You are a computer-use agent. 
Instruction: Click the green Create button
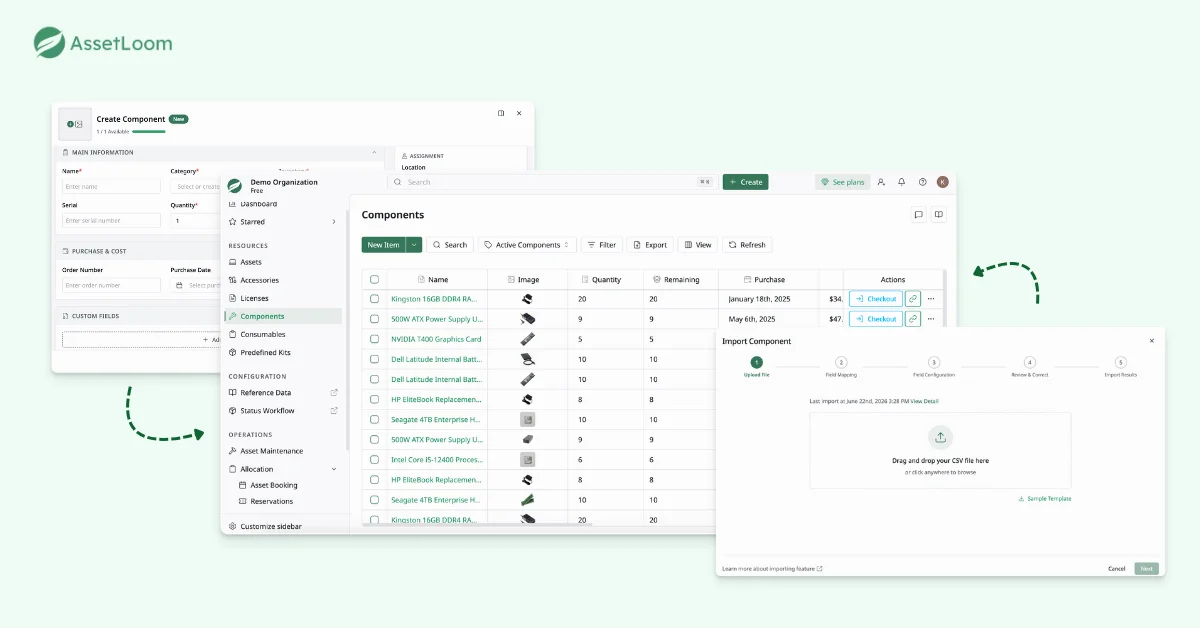(746, 182)
